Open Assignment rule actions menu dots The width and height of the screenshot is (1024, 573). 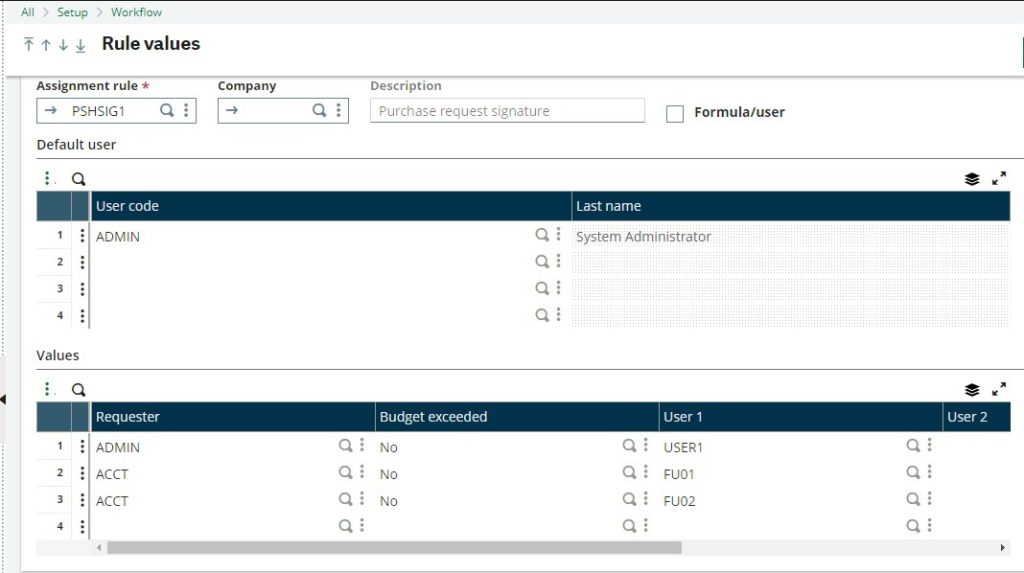186,110
